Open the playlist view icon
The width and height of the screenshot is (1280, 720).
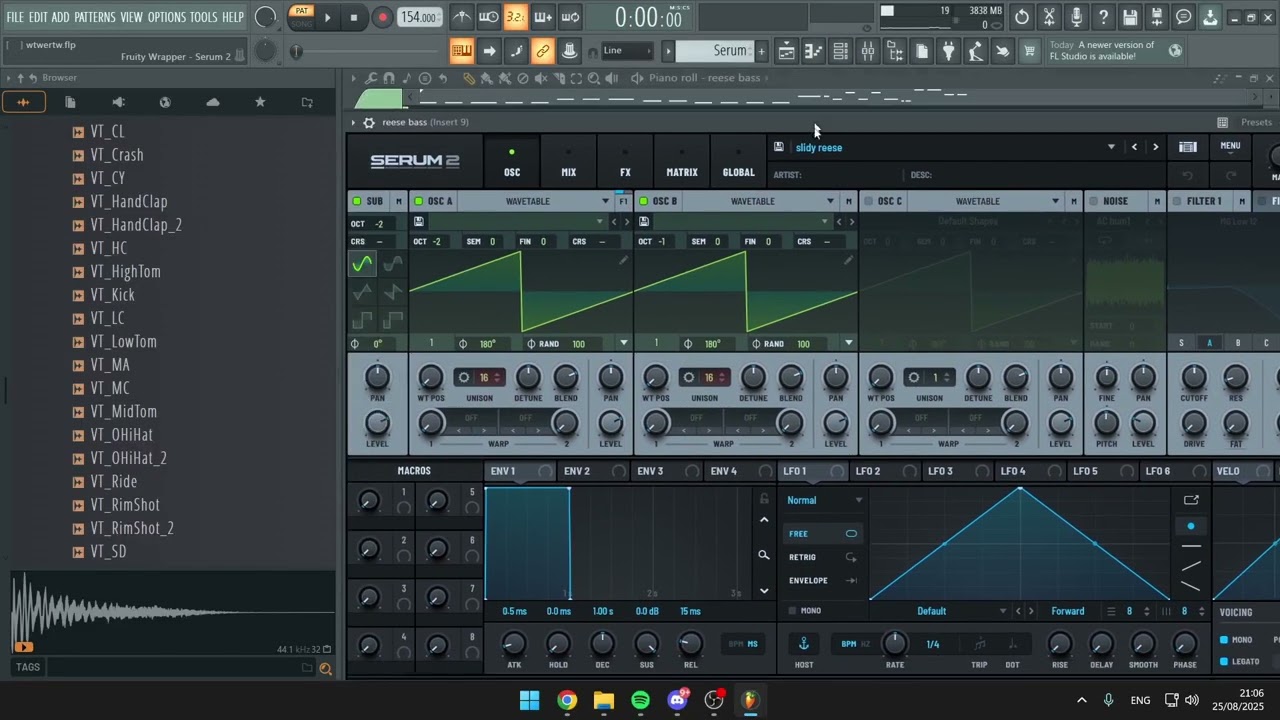coord(787,51)
